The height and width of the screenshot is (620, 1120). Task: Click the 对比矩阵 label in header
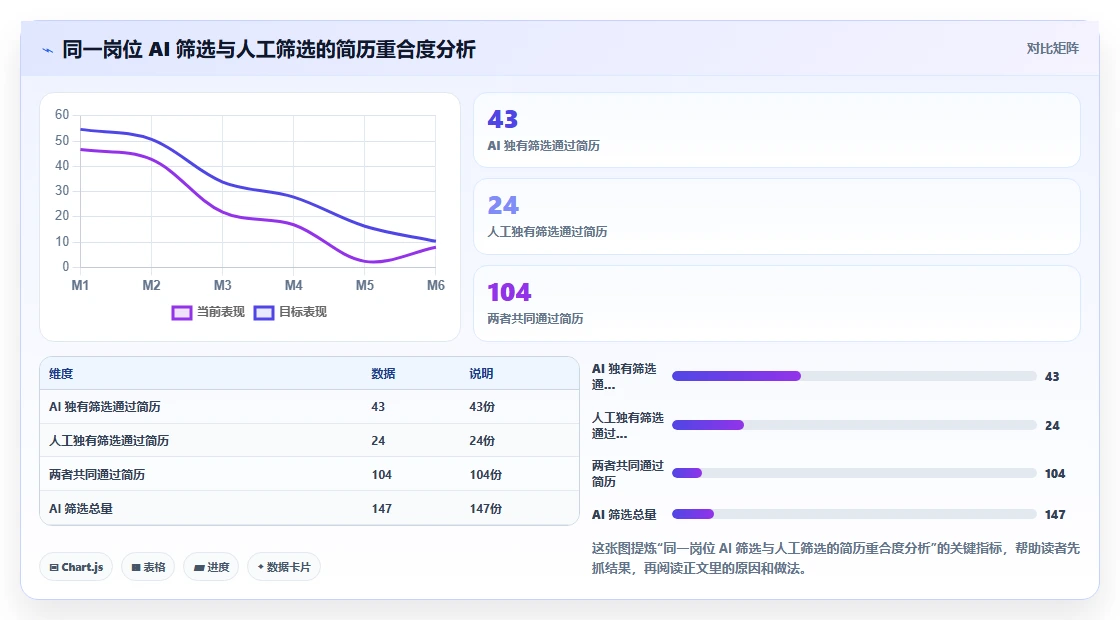1052,49
